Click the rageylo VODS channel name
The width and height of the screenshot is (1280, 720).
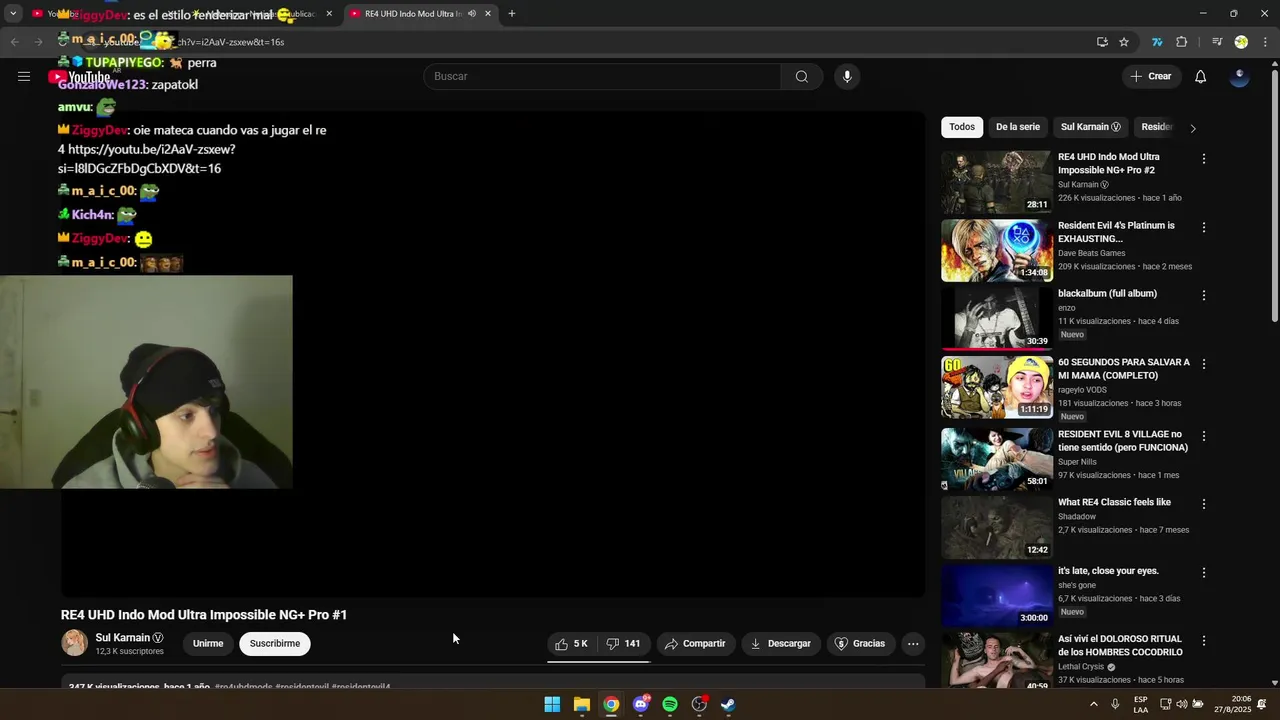tap(1082, 390)
